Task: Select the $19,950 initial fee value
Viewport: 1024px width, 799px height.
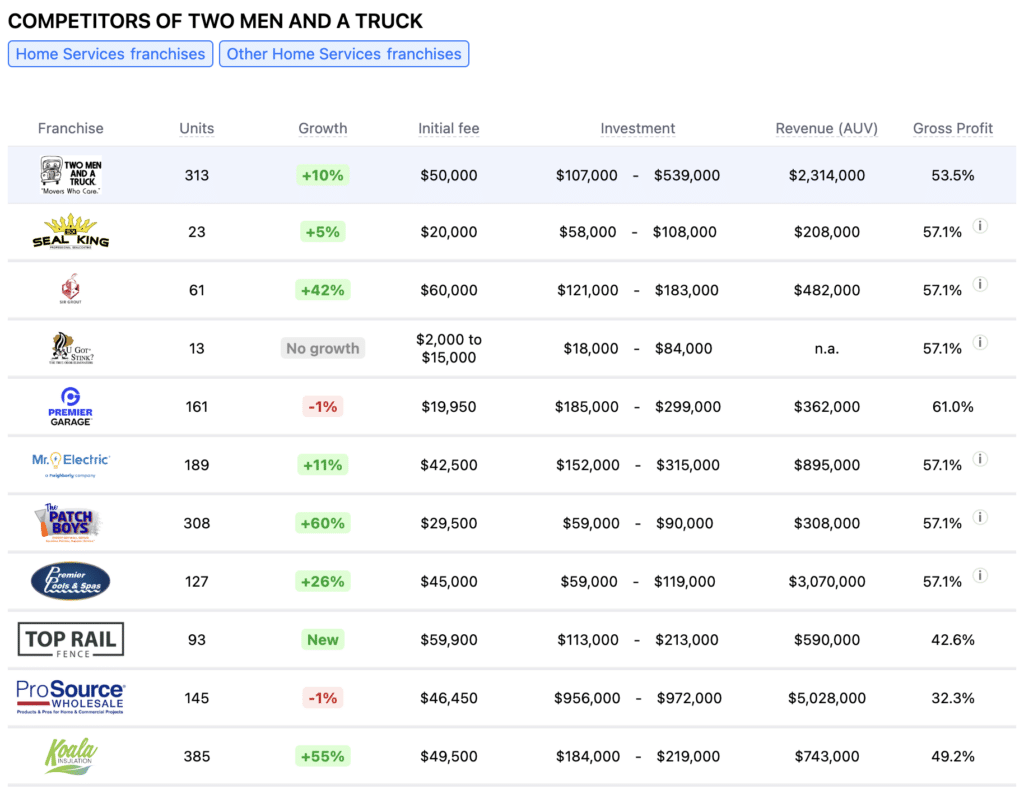Action: click(449, 406)
